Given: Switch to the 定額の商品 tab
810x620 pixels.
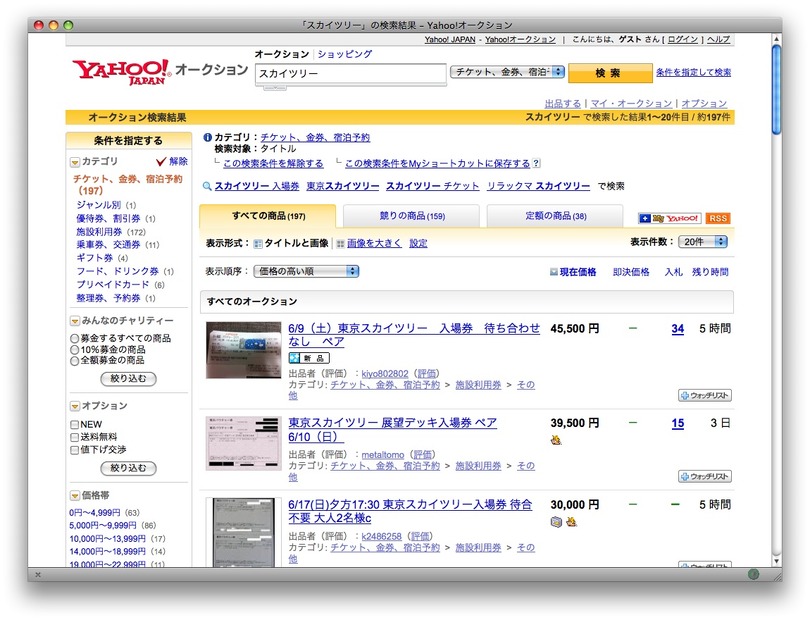Looking at the screenshot, I should click(x=555, y=216).
